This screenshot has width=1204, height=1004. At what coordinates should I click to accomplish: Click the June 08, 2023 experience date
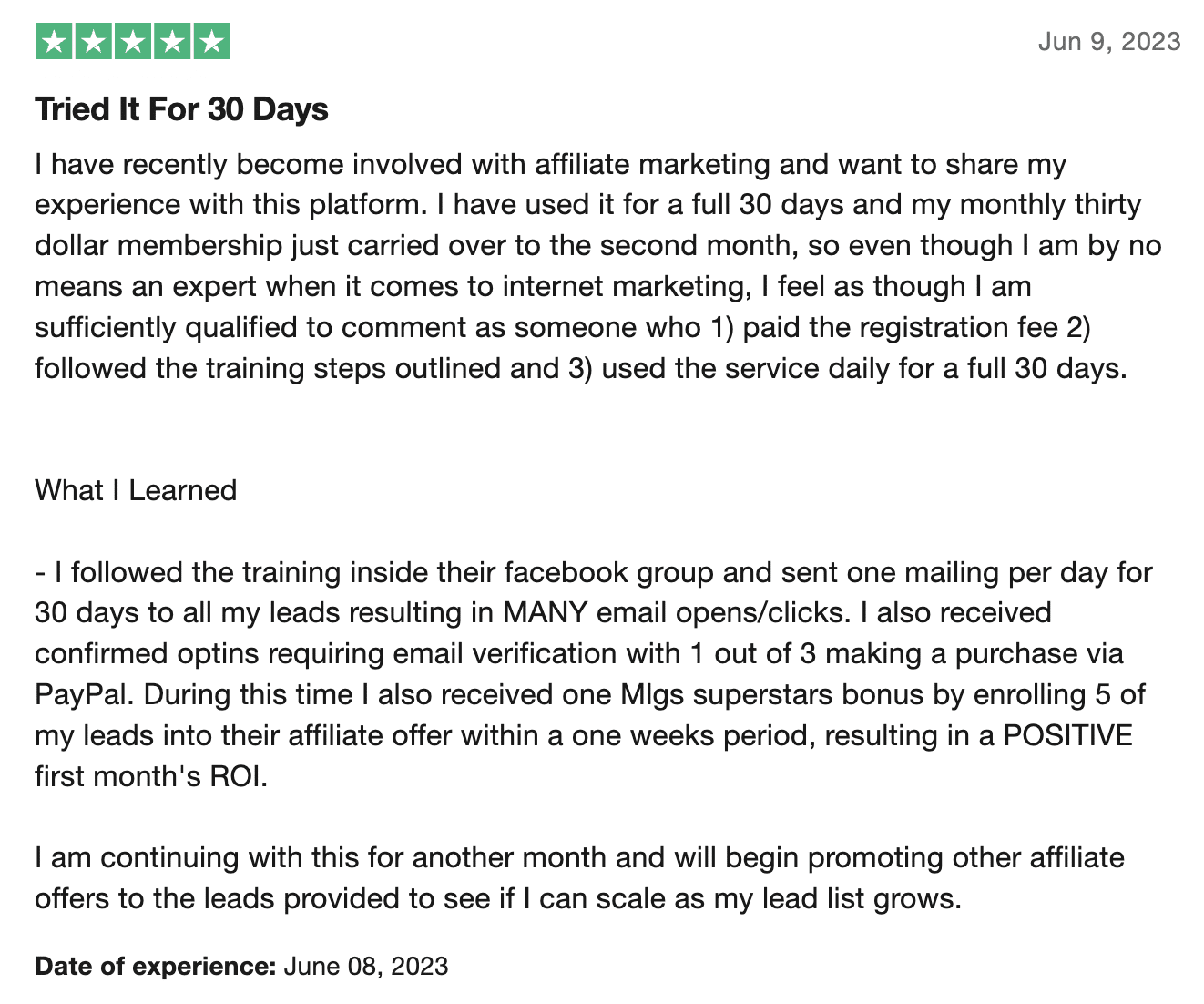point(366,966)
